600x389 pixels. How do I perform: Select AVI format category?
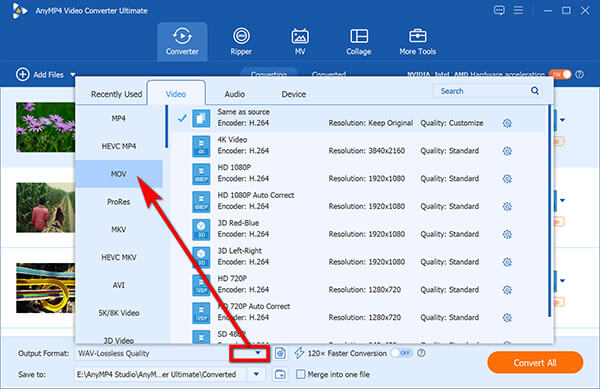[x=119, y=285]
